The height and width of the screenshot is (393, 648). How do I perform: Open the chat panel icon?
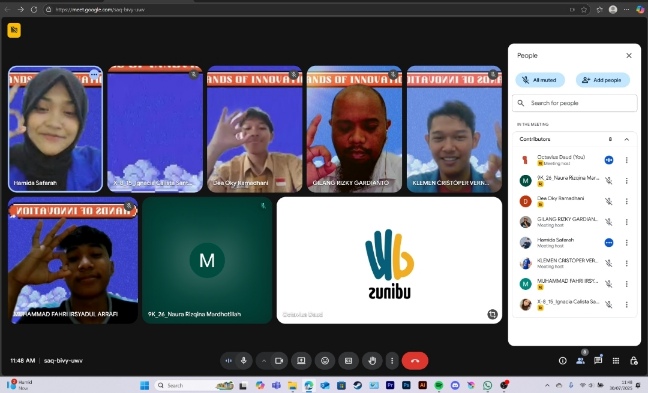[x=598, y=361]
